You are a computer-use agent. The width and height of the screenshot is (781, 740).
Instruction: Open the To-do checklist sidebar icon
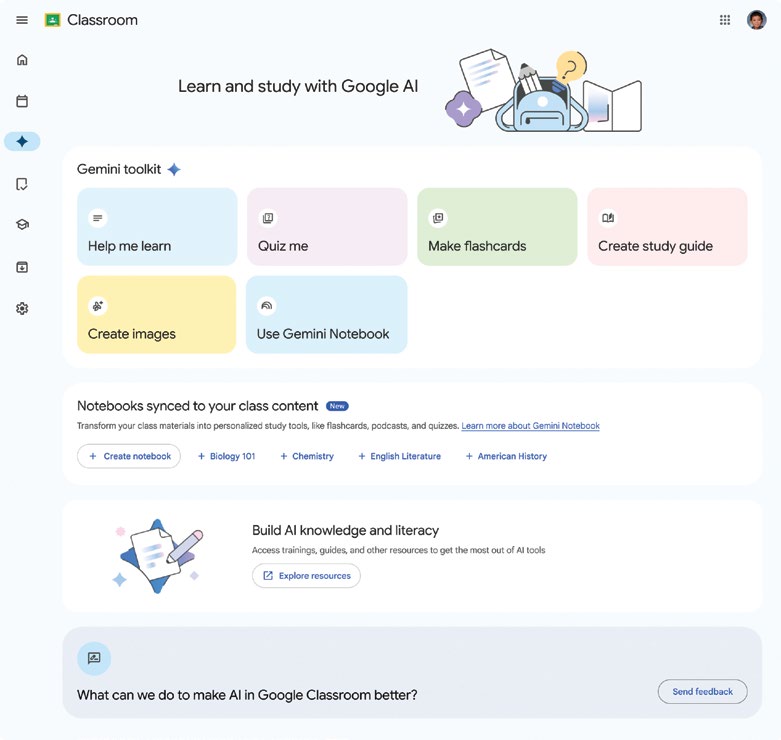pos(22,184)
